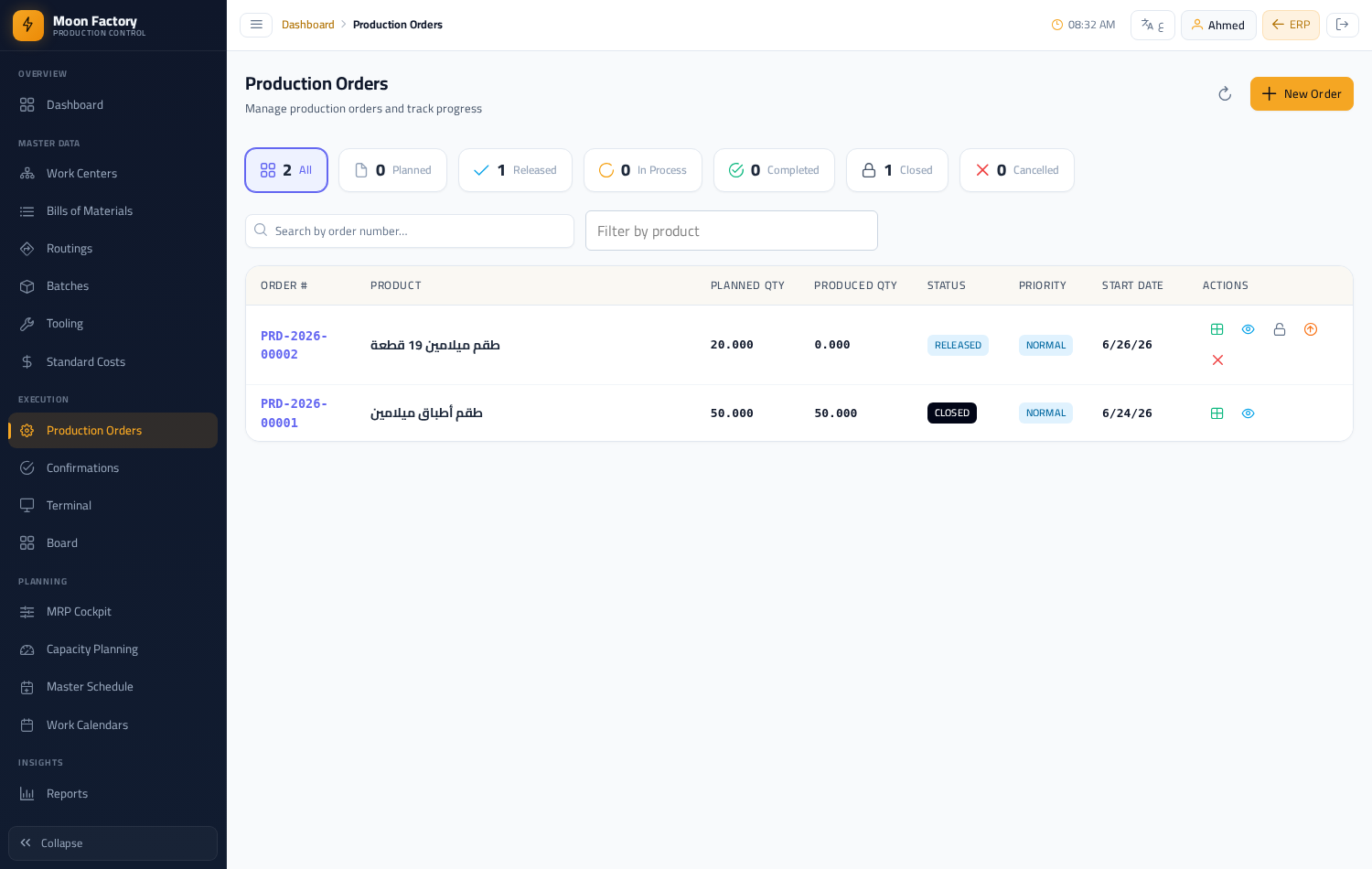Open materials grid for PRD-2026-00001

click(1217, 413)
